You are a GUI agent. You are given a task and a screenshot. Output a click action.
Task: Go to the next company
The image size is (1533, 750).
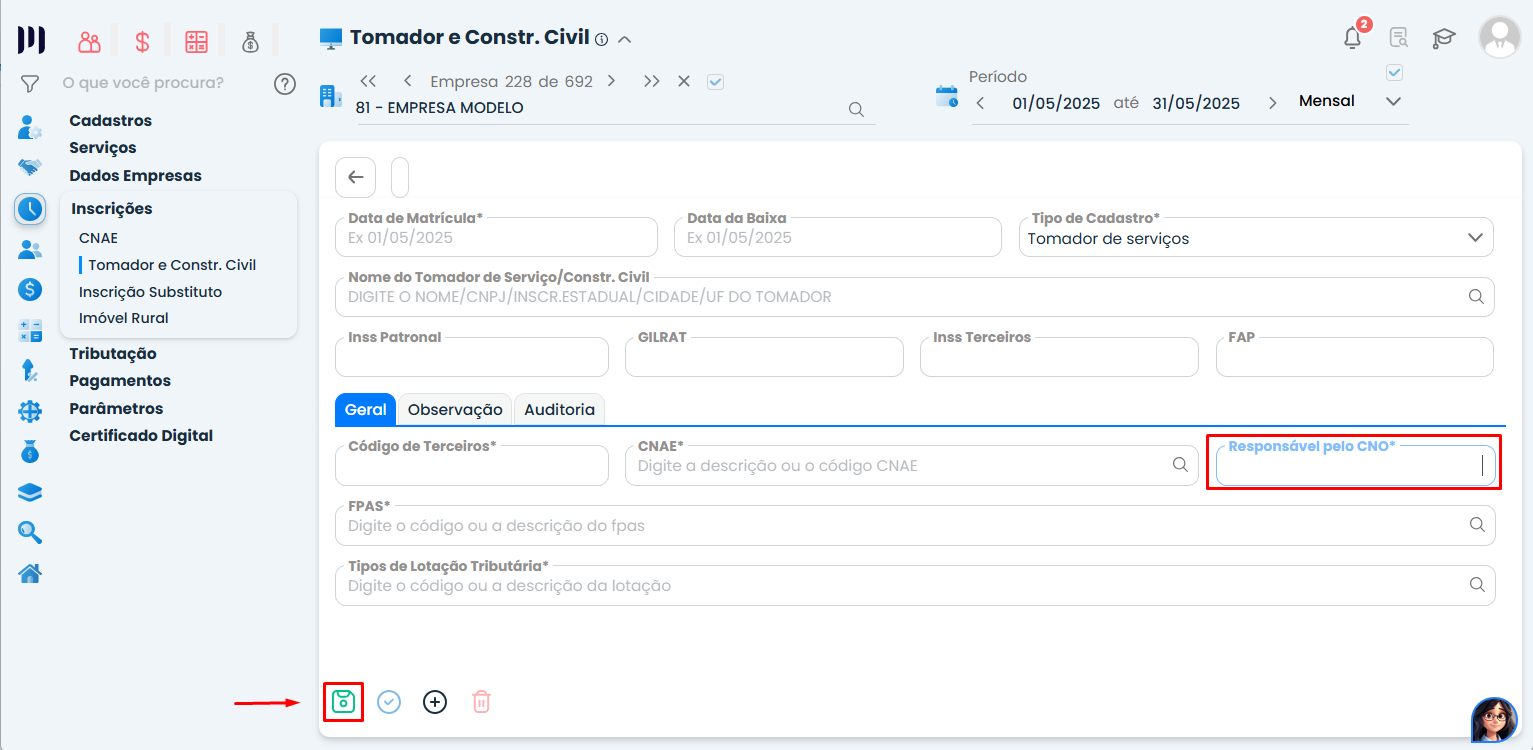[611, 81]
